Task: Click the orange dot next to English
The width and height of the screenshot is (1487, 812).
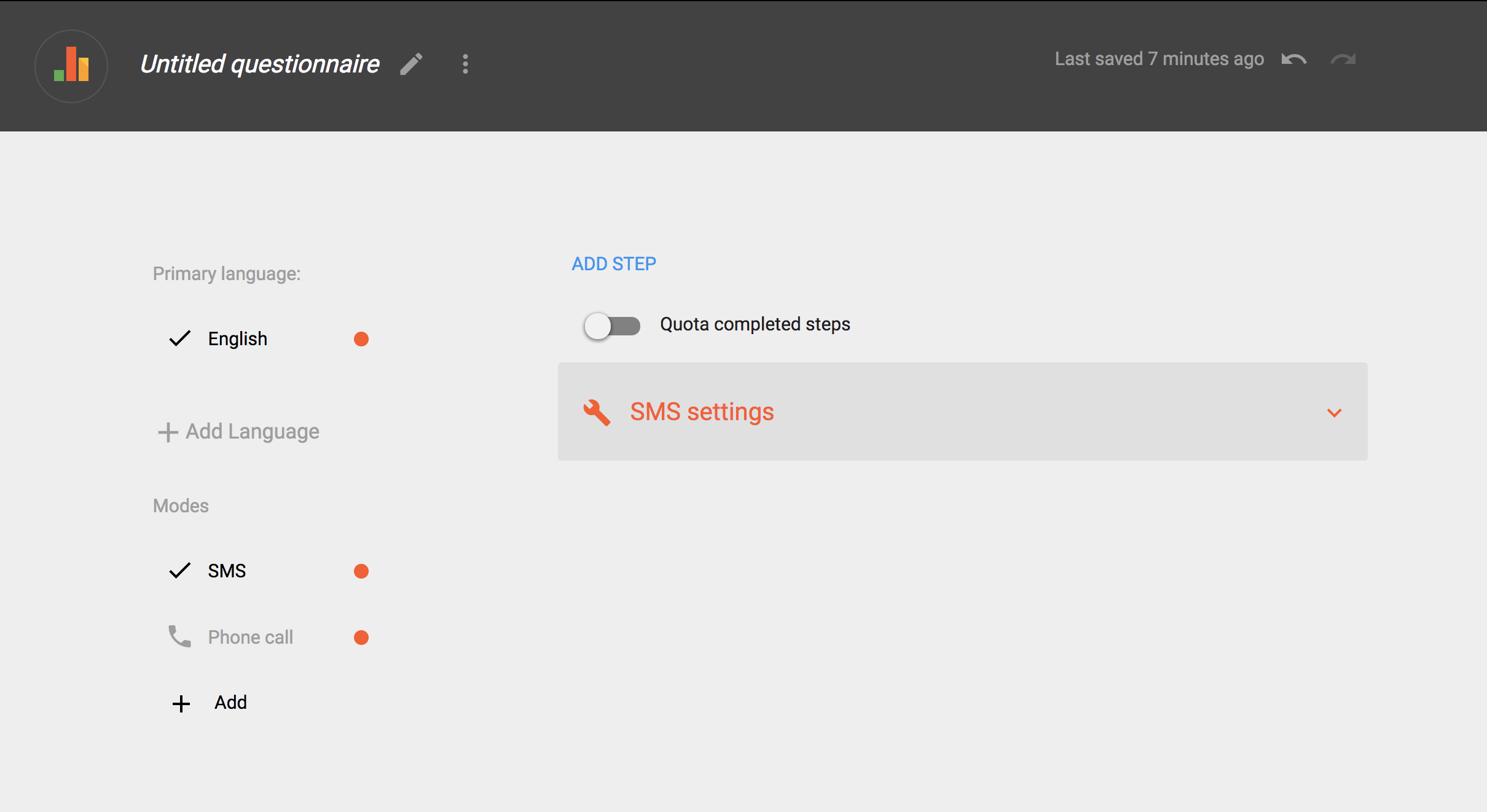Action: 361,339
